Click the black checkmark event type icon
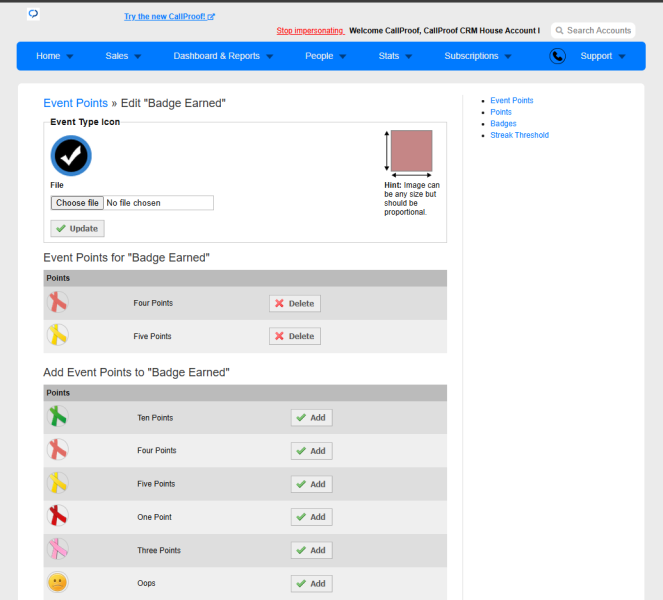The image size is (663, 600). point(71,156)
